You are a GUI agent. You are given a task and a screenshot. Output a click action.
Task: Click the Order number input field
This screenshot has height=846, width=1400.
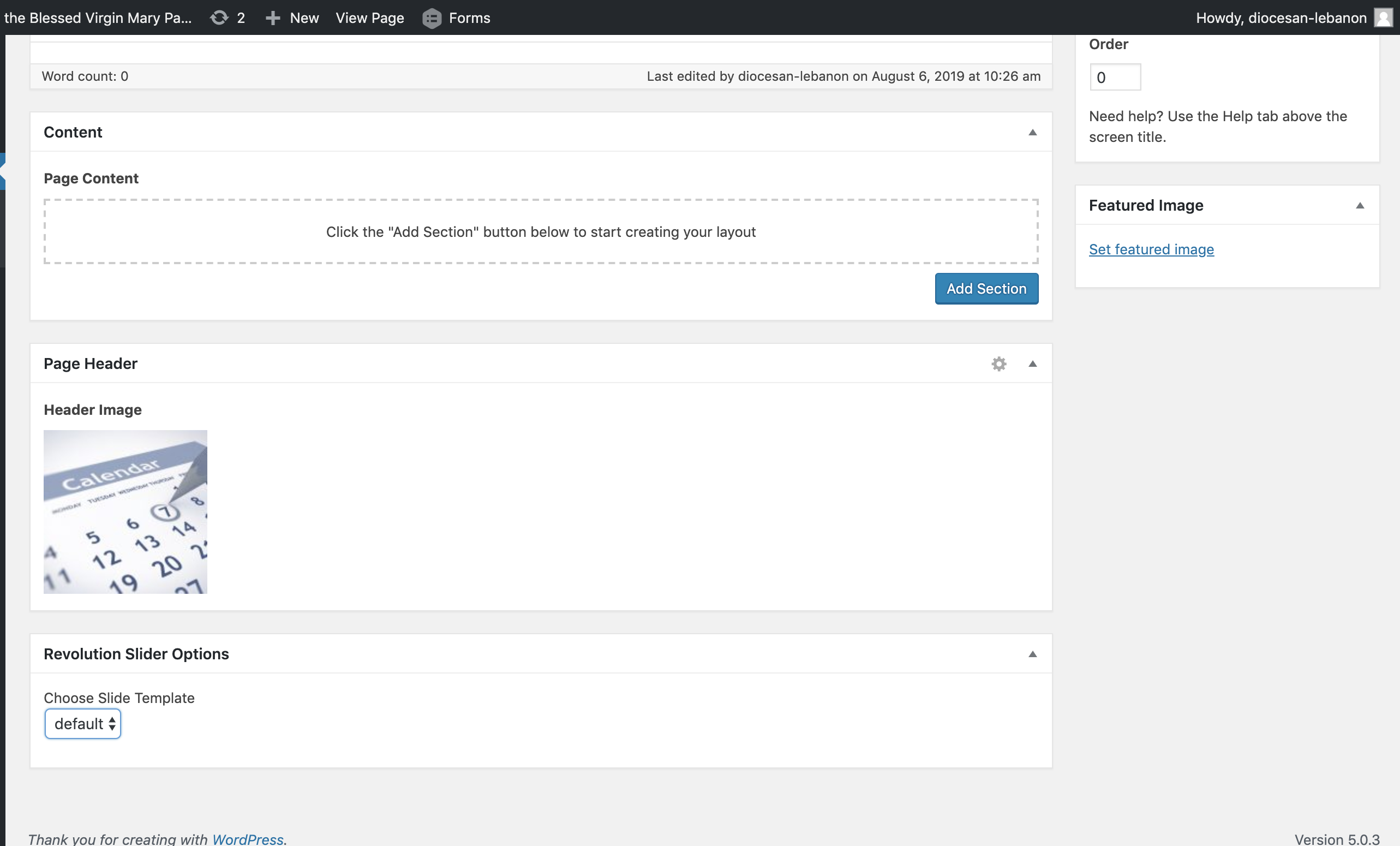click(x=1114, y=78)
